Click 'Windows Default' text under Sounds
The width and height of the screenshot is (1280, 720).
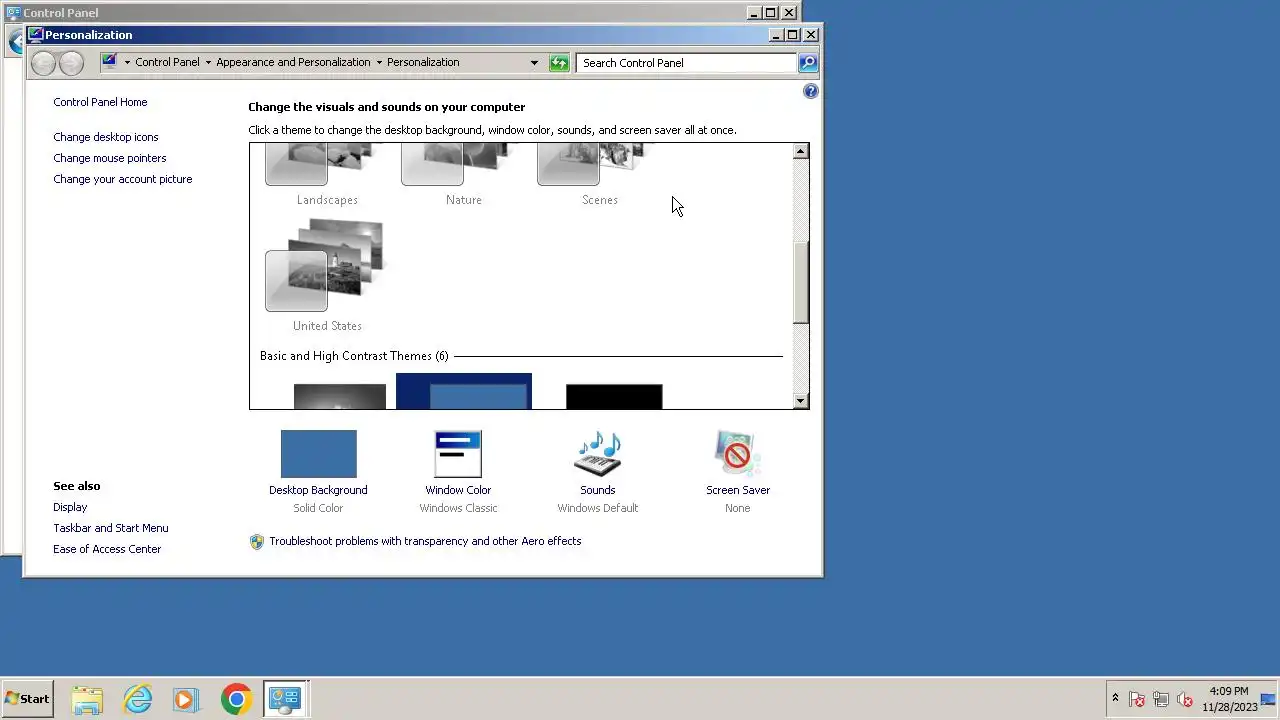(598, 508)
